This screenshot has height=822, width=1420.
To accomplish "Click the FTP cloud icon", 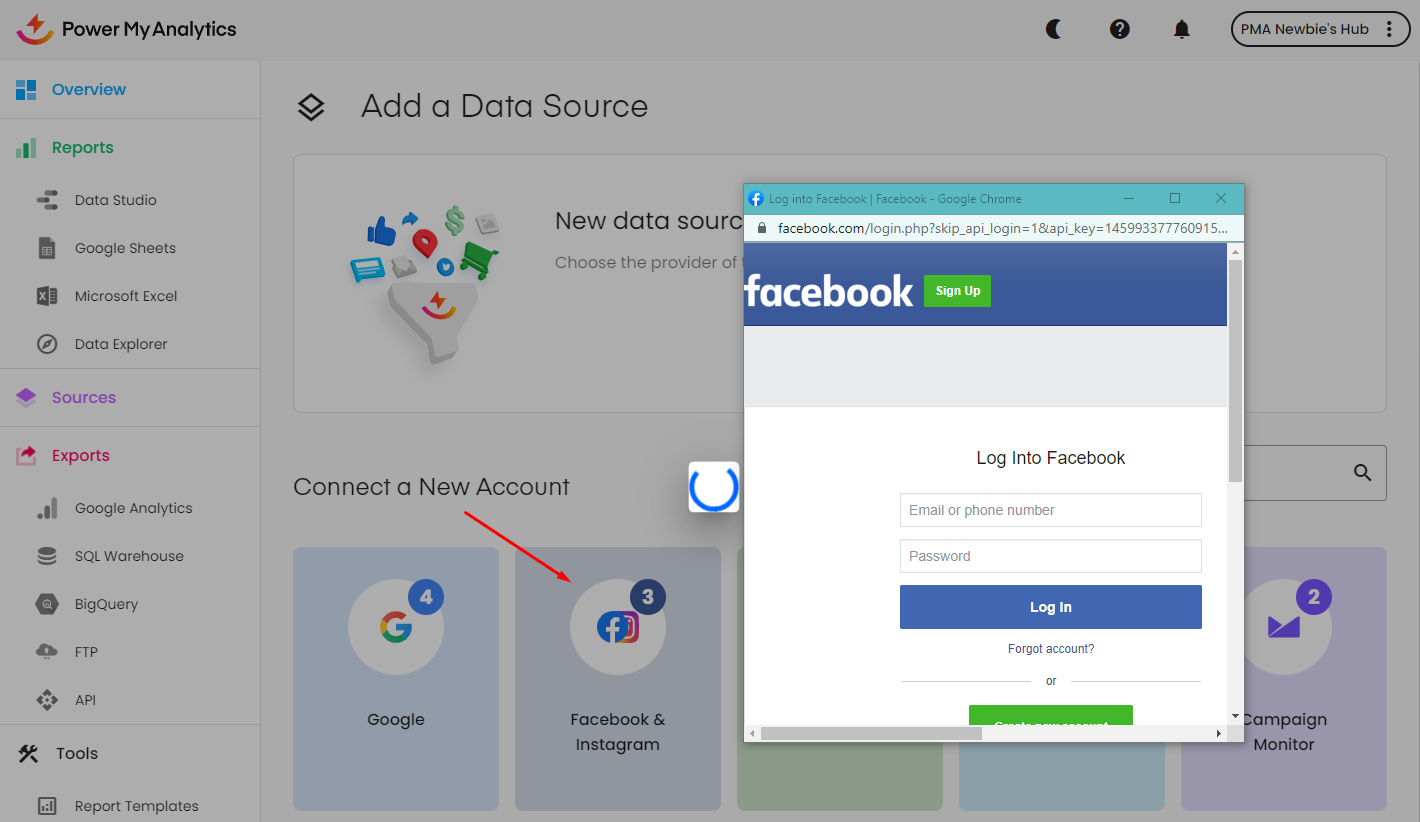I will point(47,651).
